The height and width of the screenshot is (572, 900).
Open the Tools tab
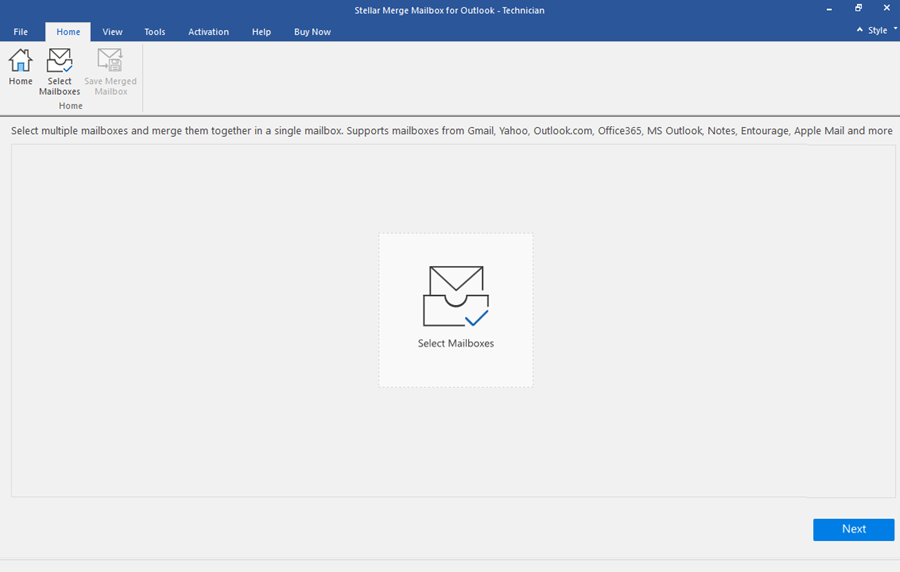coord(155,32)
